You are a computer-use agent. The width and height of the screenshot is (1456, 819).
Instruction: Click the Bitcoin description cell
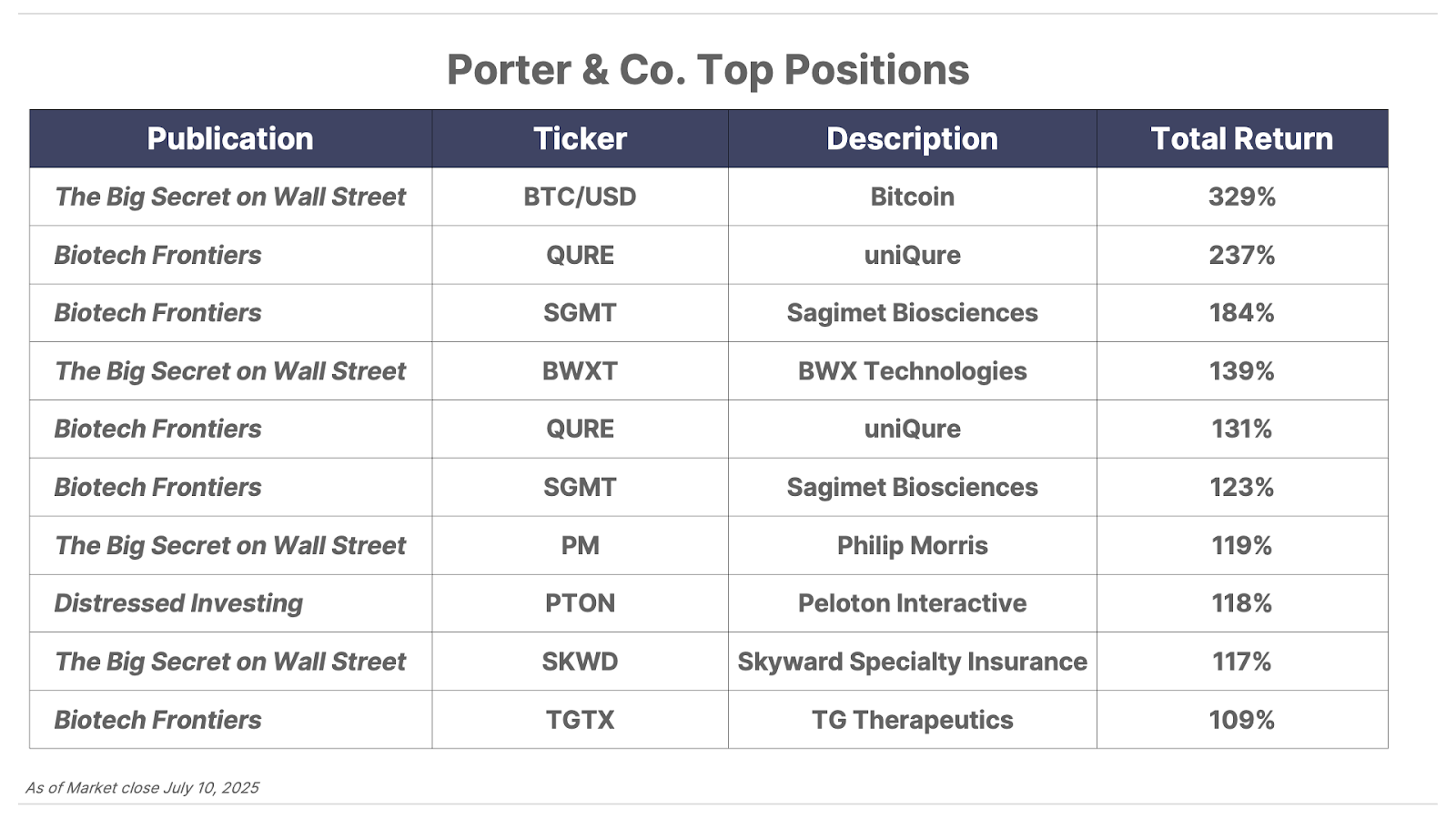(912, 197)
